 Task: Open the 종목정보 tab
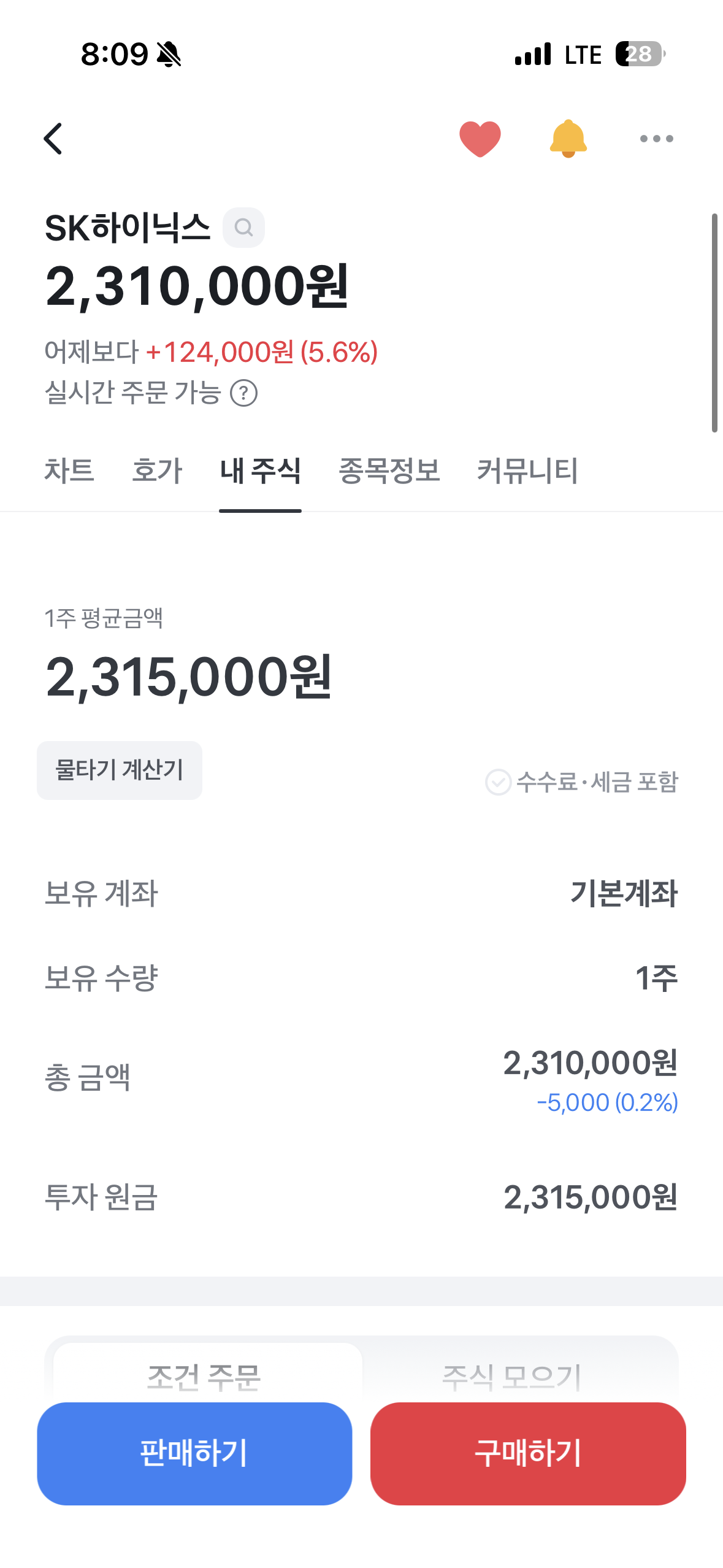[389, 471]
